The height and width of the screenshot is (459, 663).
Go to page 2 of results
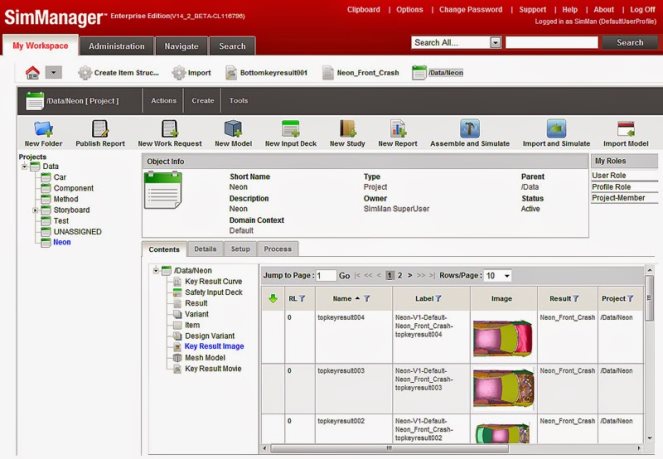pyautogui.click(x=400, y=276)
